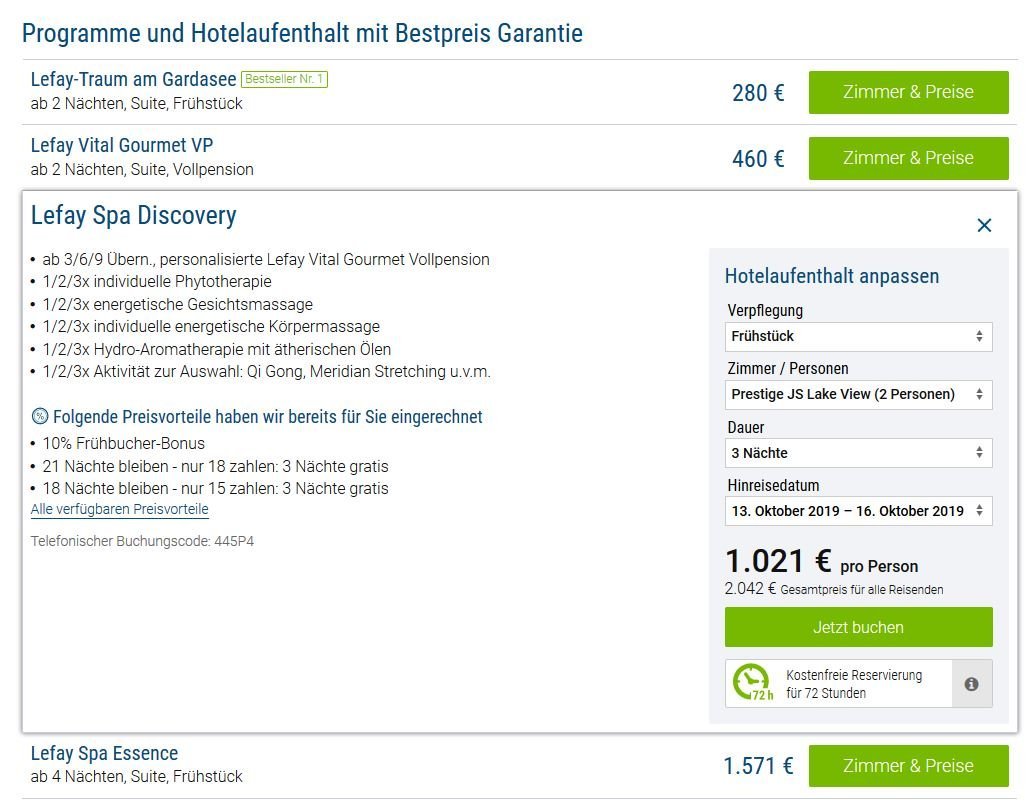Click Zimmer & Preise for Lefay Spa Essence
Screen dimensions: 1028x803
[x=908, y=766]
